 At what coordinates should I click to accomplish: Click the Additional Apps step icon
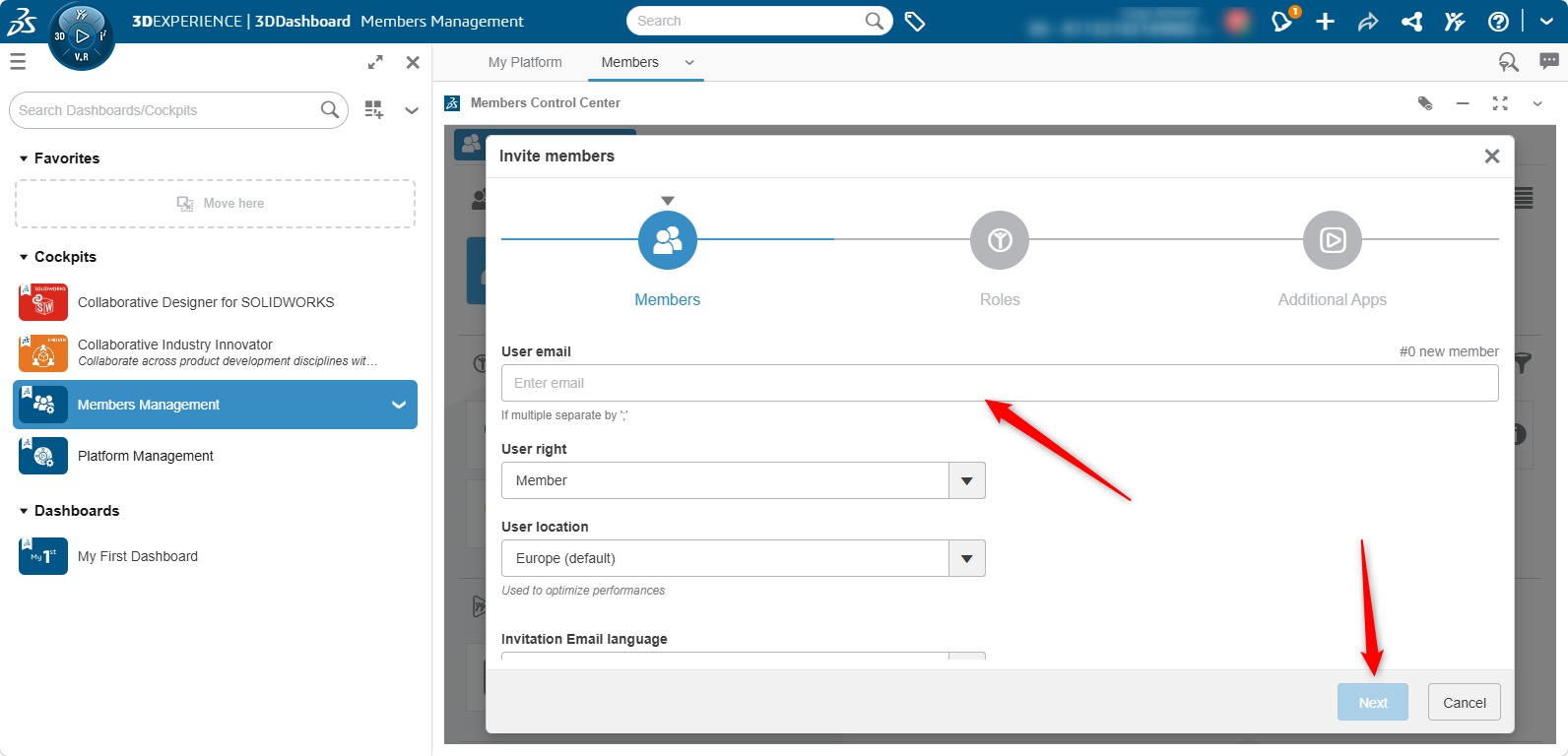coord(1333,240)
